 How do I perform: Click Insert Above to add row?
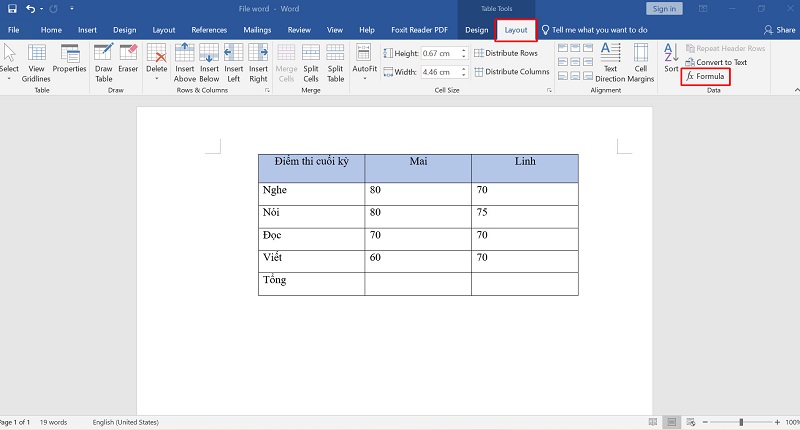pos(185,62)
